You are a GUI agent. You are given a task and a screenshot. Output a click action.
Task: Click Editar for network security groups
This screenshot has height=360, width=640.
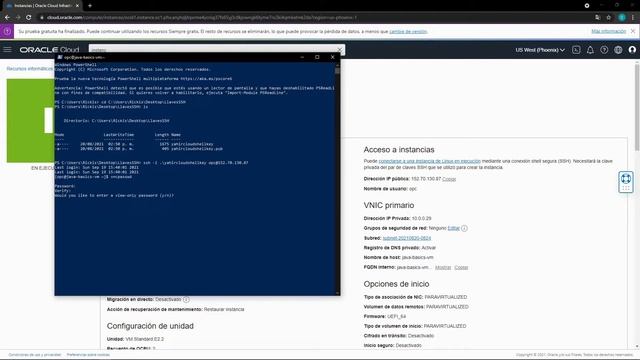pos(453,228)
